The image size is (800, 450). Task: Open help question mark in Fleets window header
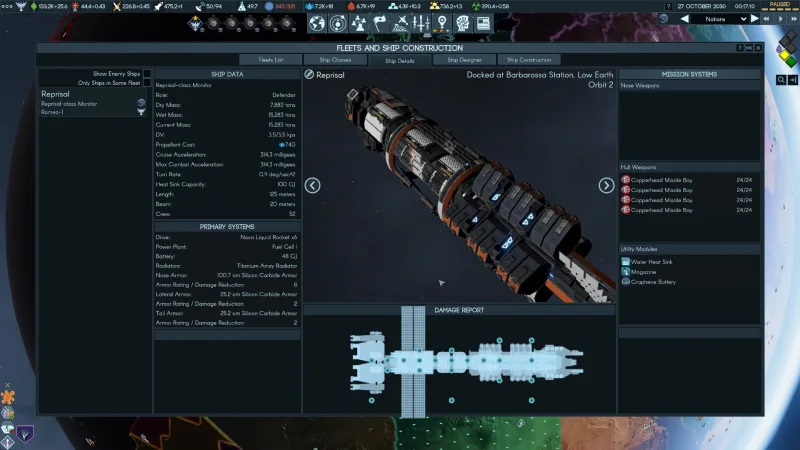tap(739, 48)
